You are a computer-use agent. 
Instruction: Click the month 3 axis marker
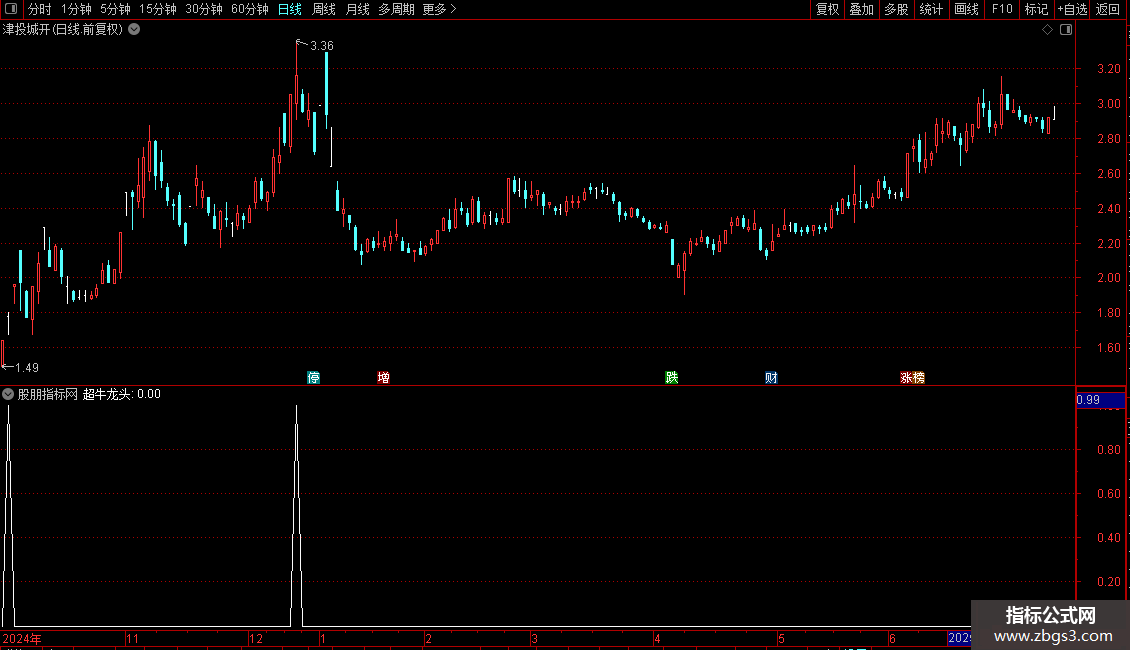click(x=534, y=638)
